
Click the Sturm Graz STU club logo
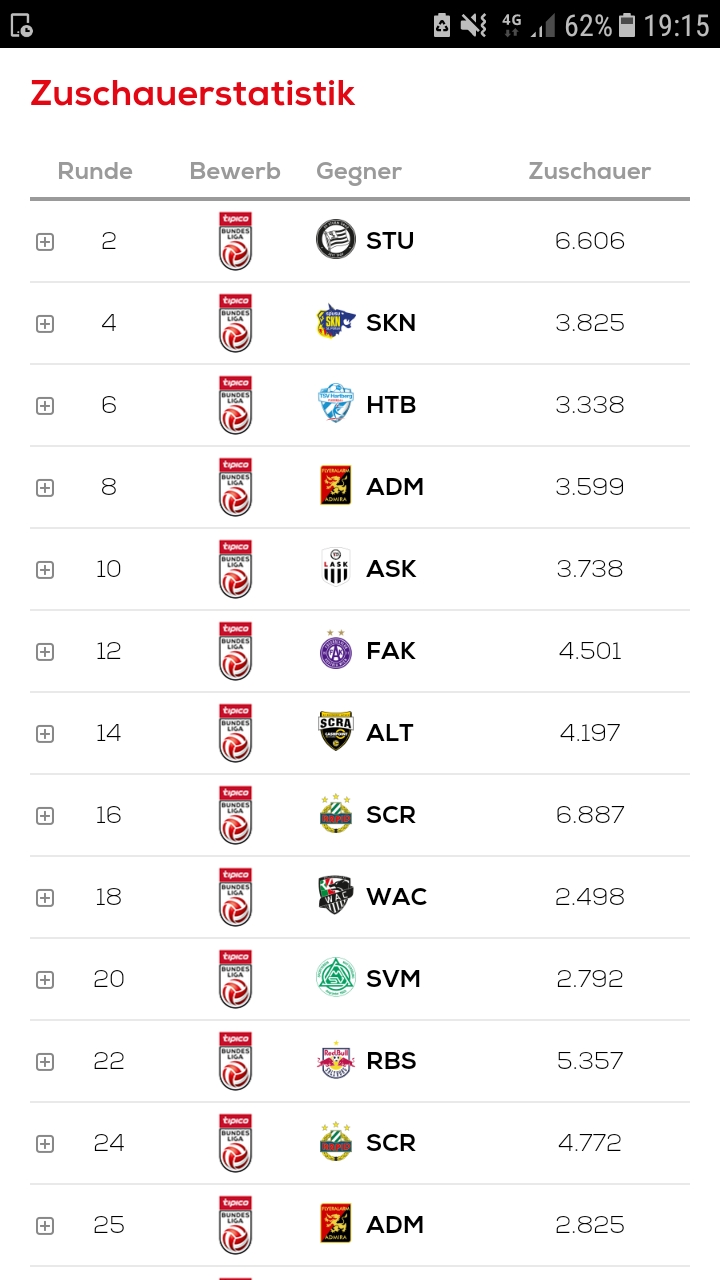[336, 241]
